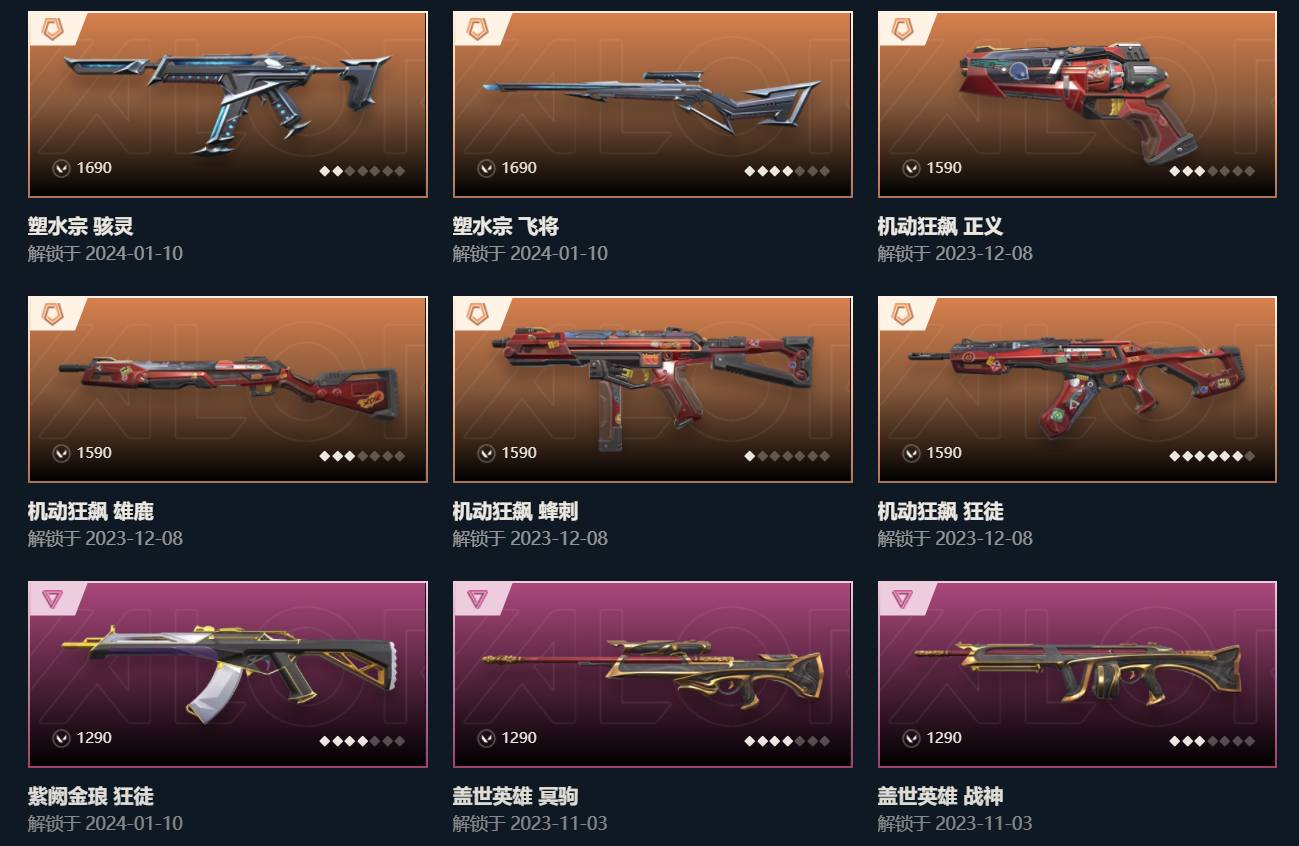
Task: Select the 机动狂飙 正义 pistol skin image
Action: click(x=1078, y=104)
